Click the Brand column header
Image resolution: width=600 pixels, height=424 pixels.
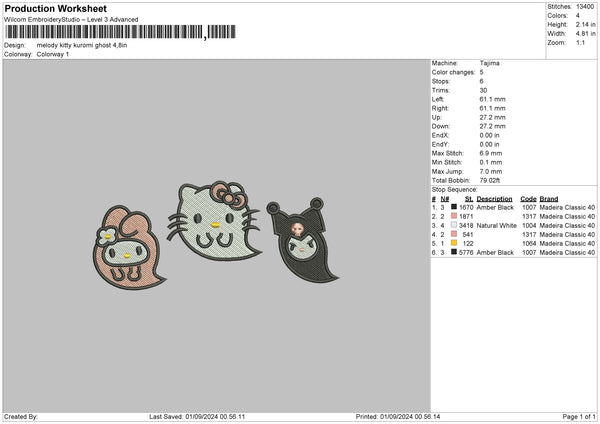click(549, 199)
